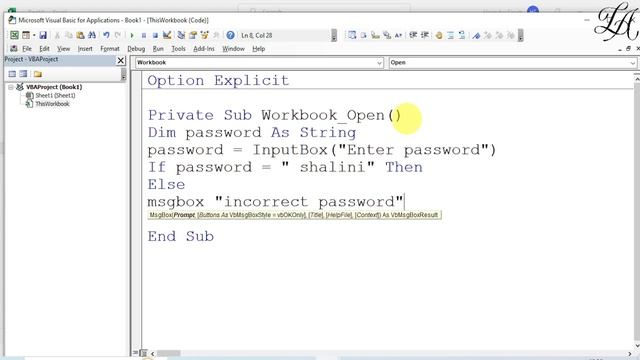Viewport: 640px width, 360px height.
Task: Click the Quick Info edit icon
Action: click(375, 36)
